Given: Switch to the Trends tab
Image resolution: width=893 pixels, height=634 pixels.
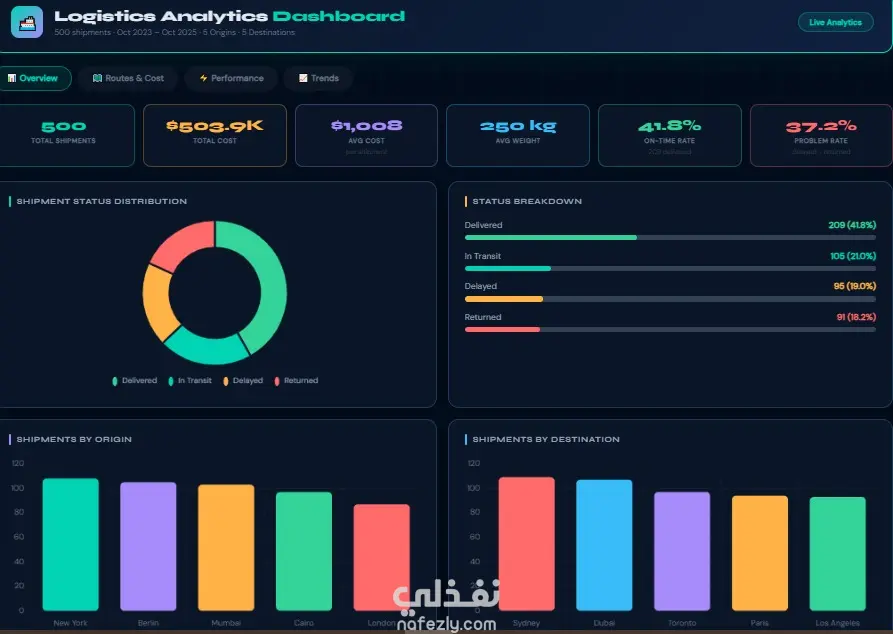Looking at the screenshot, I should (x=319, y=78).
